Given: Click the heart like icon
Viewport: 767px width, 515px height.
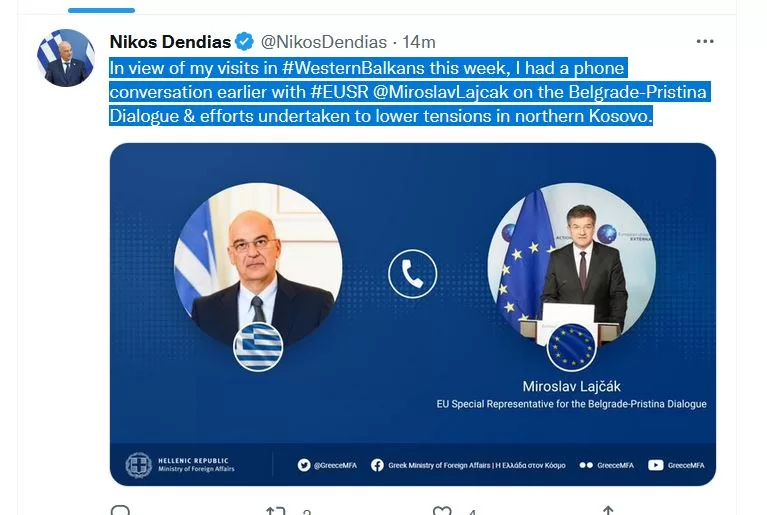Looking at the screenshot, I should 442,511.
